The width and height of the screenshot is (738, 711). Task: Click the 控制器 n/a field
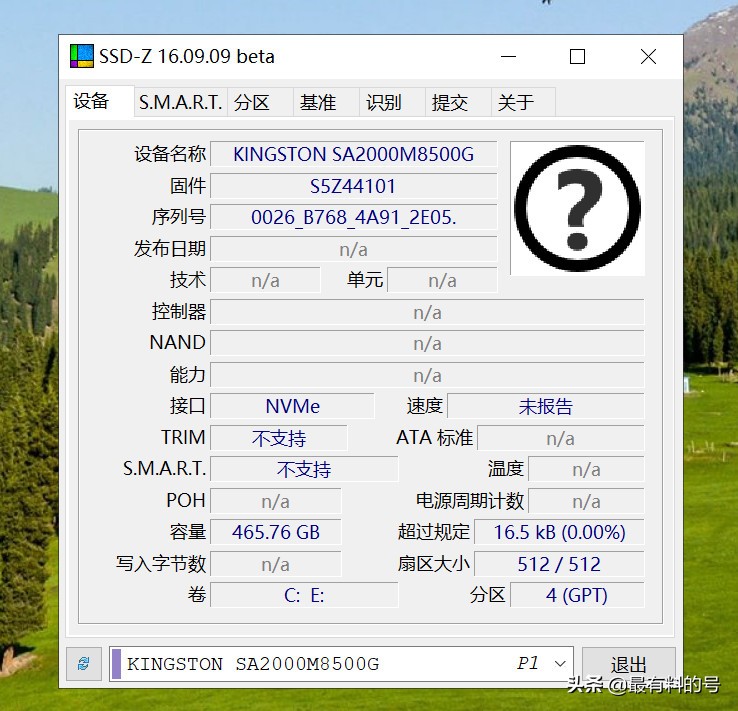[x=427, y=312]
